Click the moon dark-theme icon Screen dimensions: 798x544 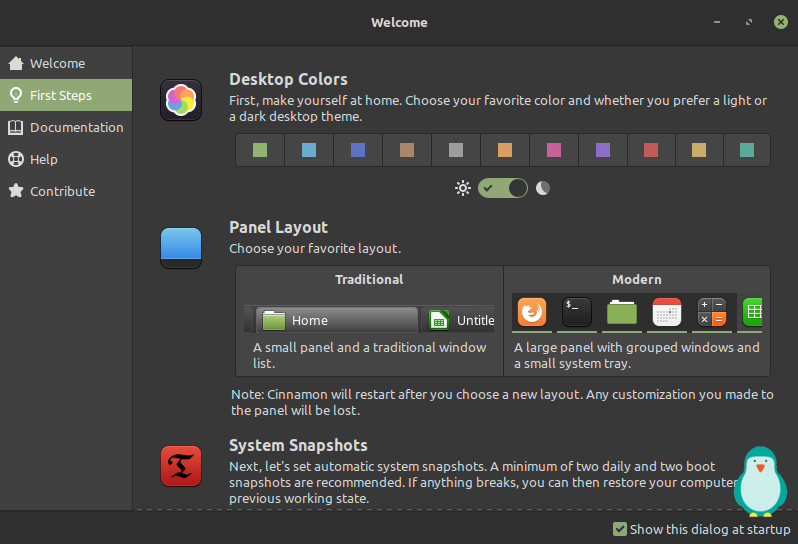(x=543, y=188)
